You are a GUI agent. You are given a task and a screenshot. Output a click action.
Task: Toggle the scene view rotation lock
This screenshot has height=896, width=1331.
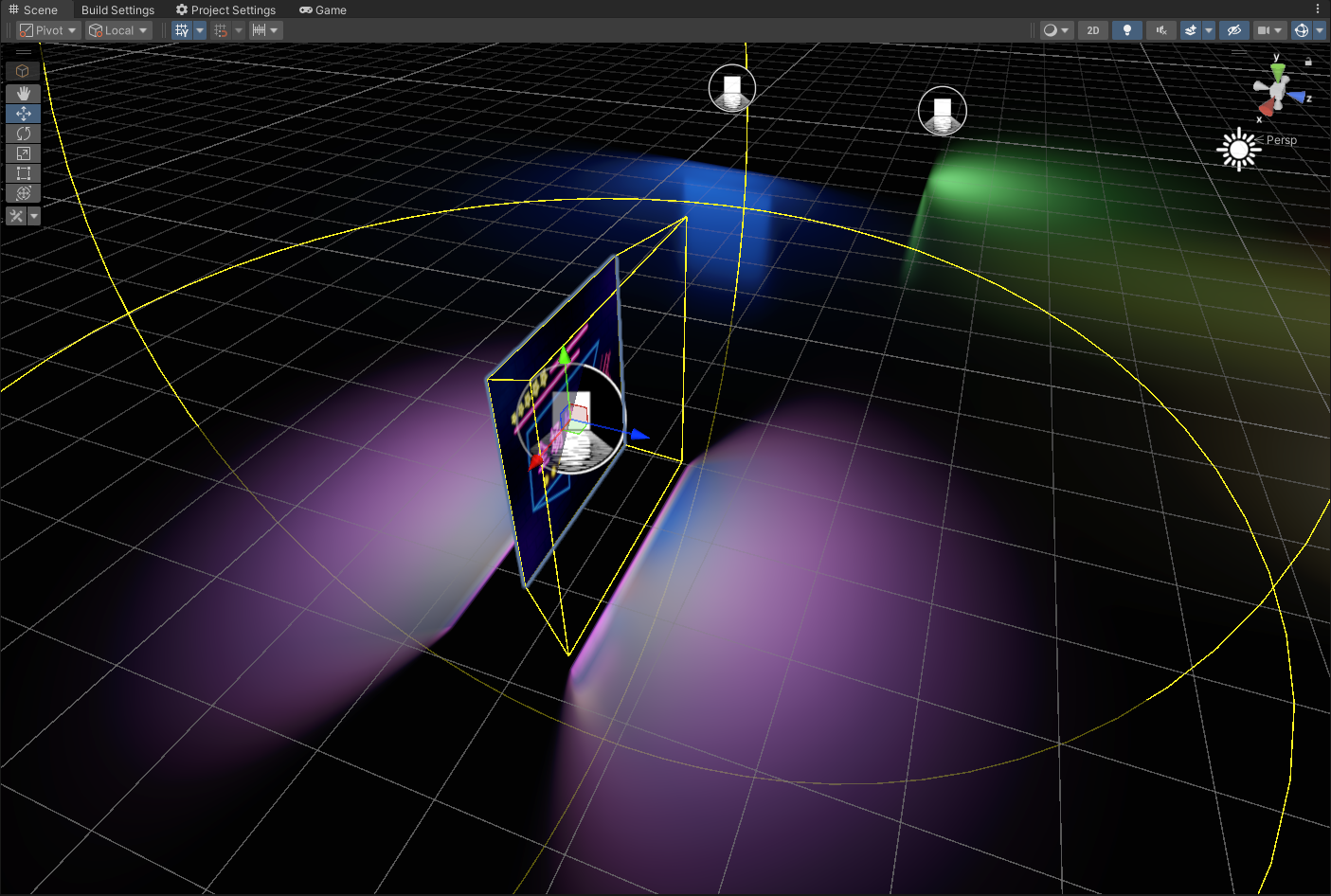[x=1308, y=62]
